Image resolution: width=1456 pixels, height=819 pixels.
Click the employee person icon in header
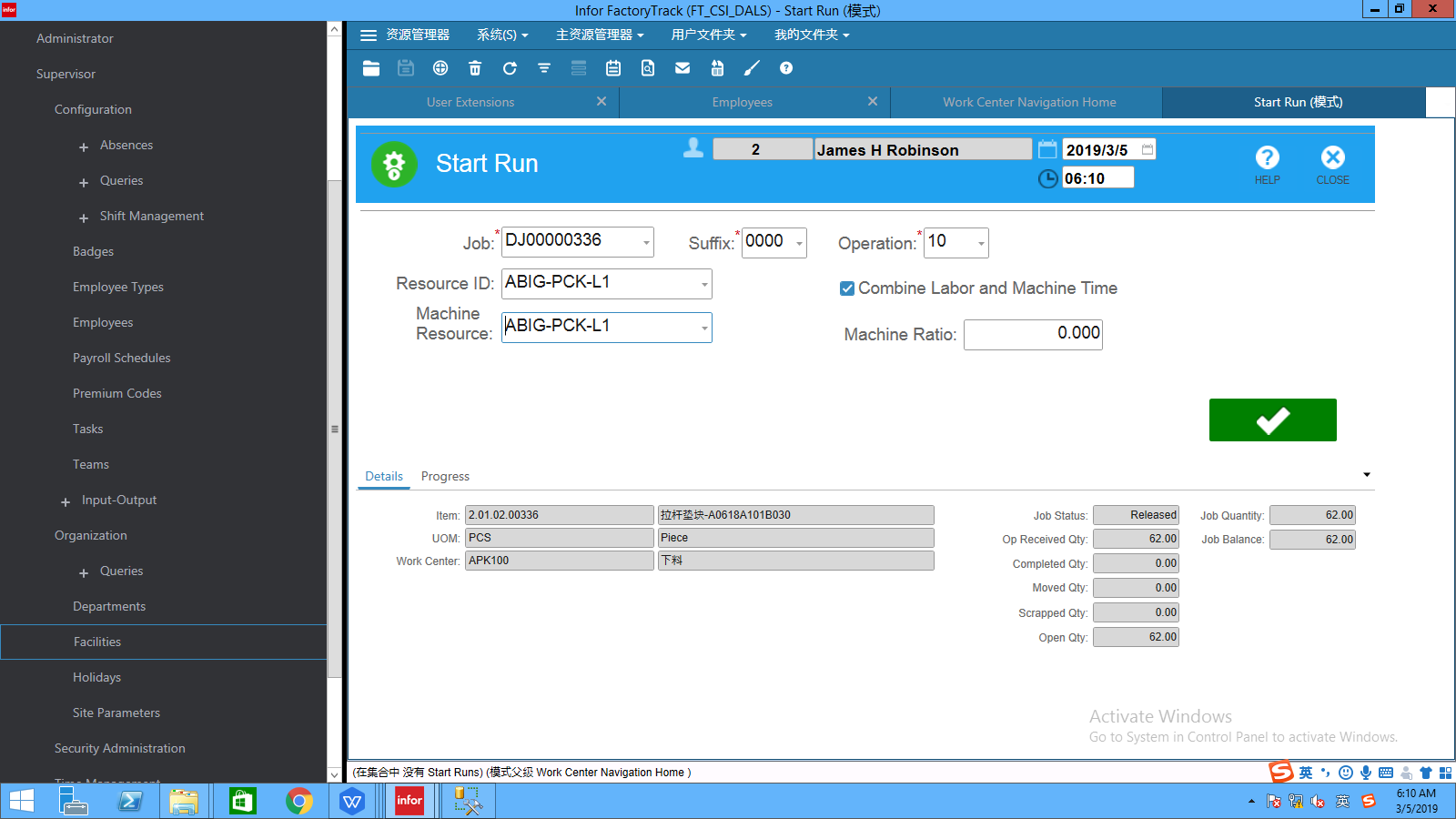click(693, 148)
